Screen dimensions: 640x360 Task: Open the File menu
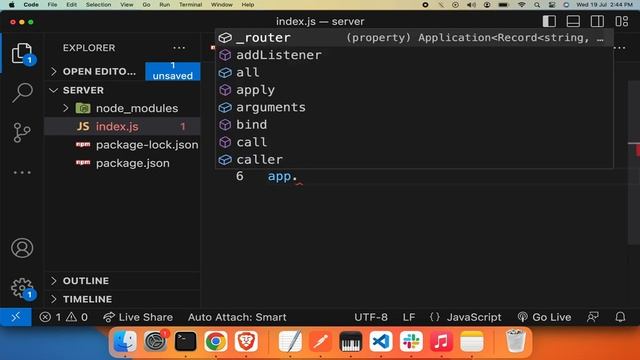[52, 4]
